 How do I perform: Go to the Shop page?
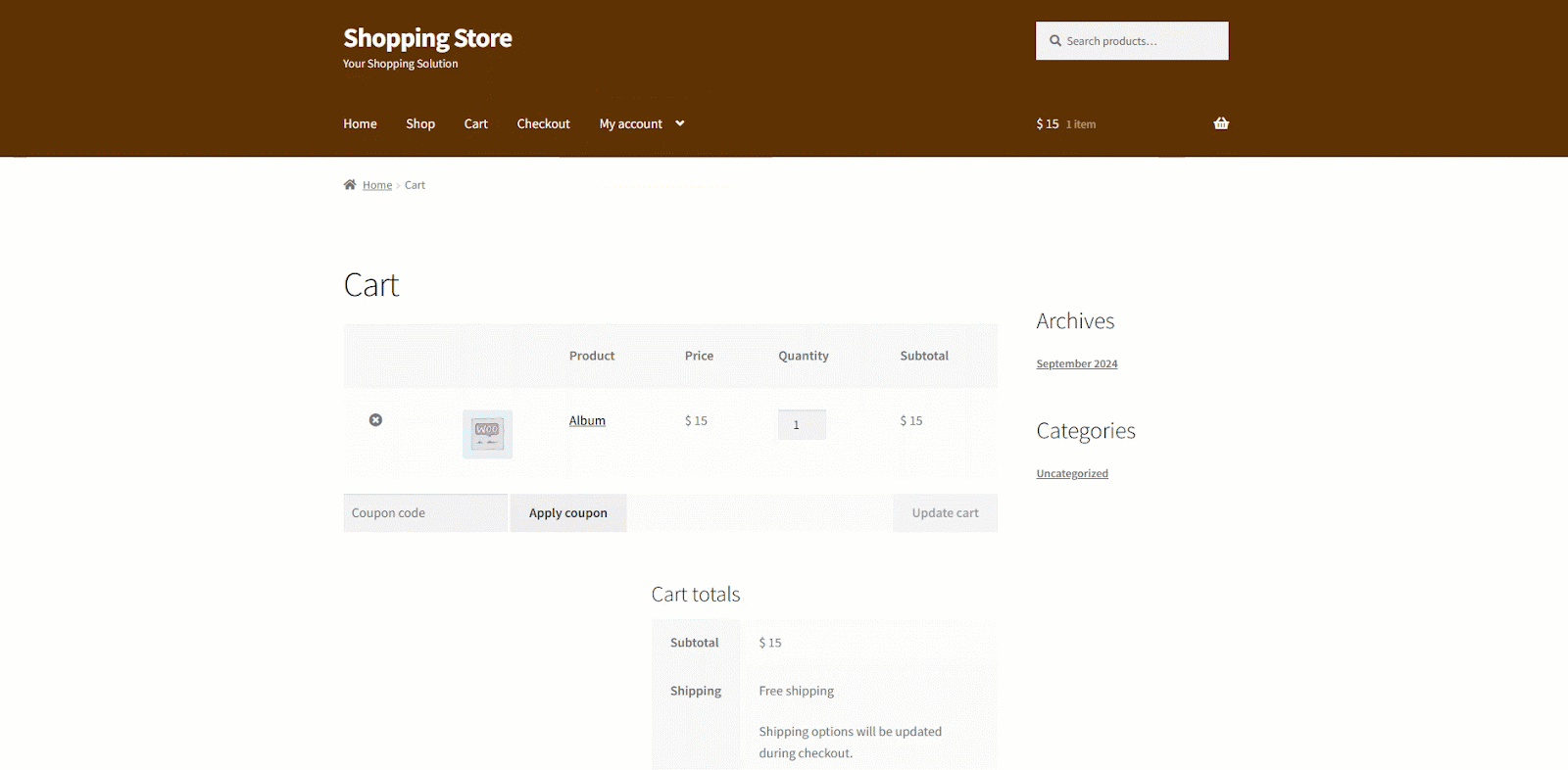tap(420, 123)
